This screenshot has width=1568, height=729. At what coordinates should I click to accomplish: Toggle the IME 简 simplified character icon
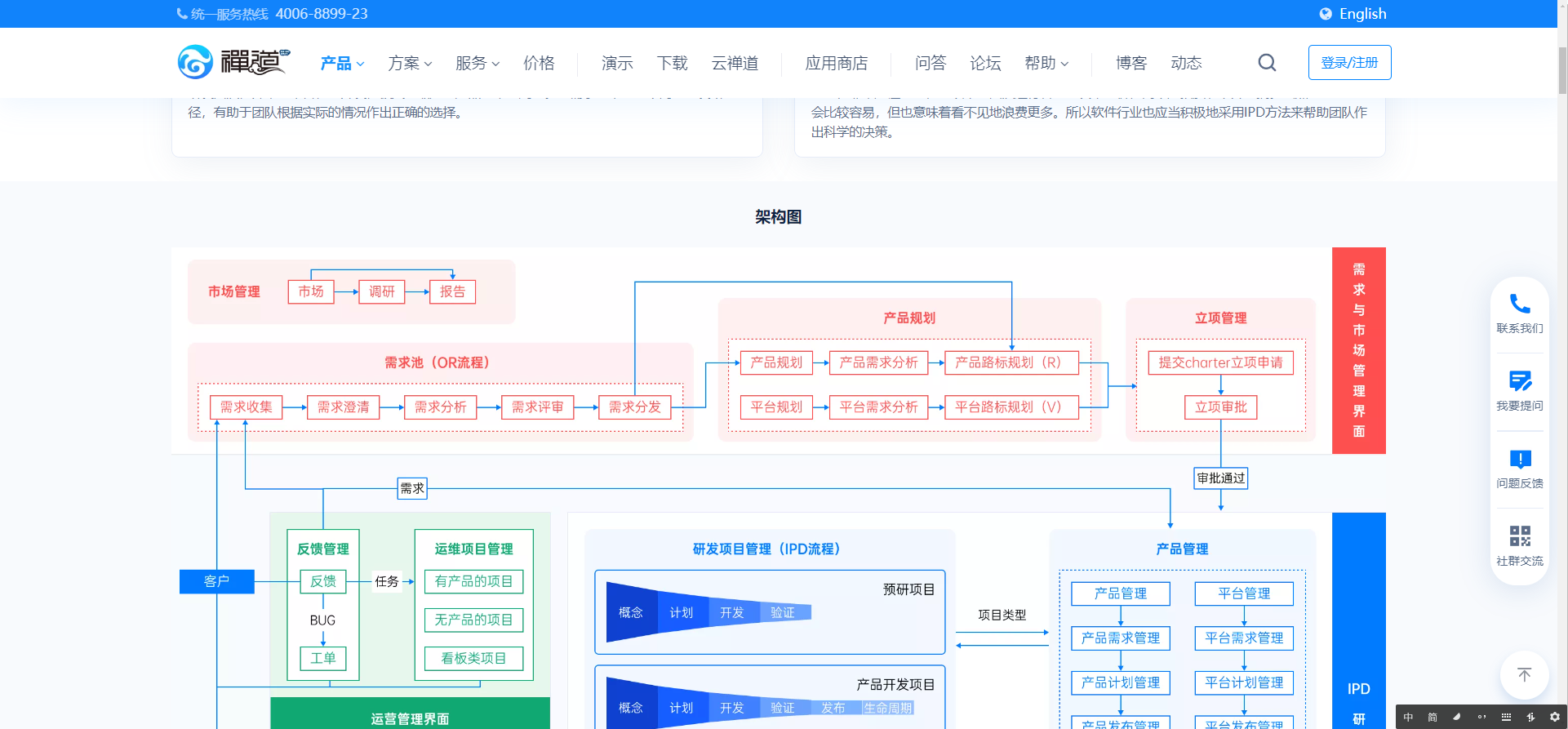pyautogui.click(x=1433, y=717)
